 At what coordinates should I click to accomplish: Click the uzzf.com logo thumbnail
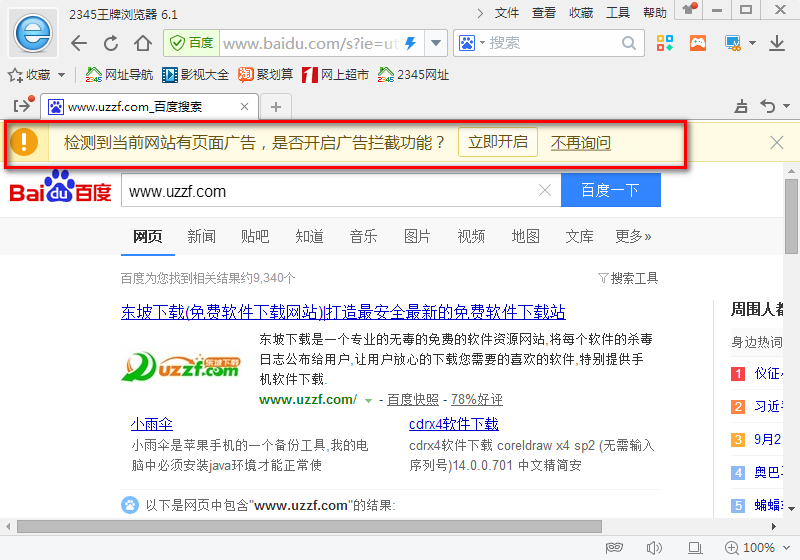pos(182,367)
